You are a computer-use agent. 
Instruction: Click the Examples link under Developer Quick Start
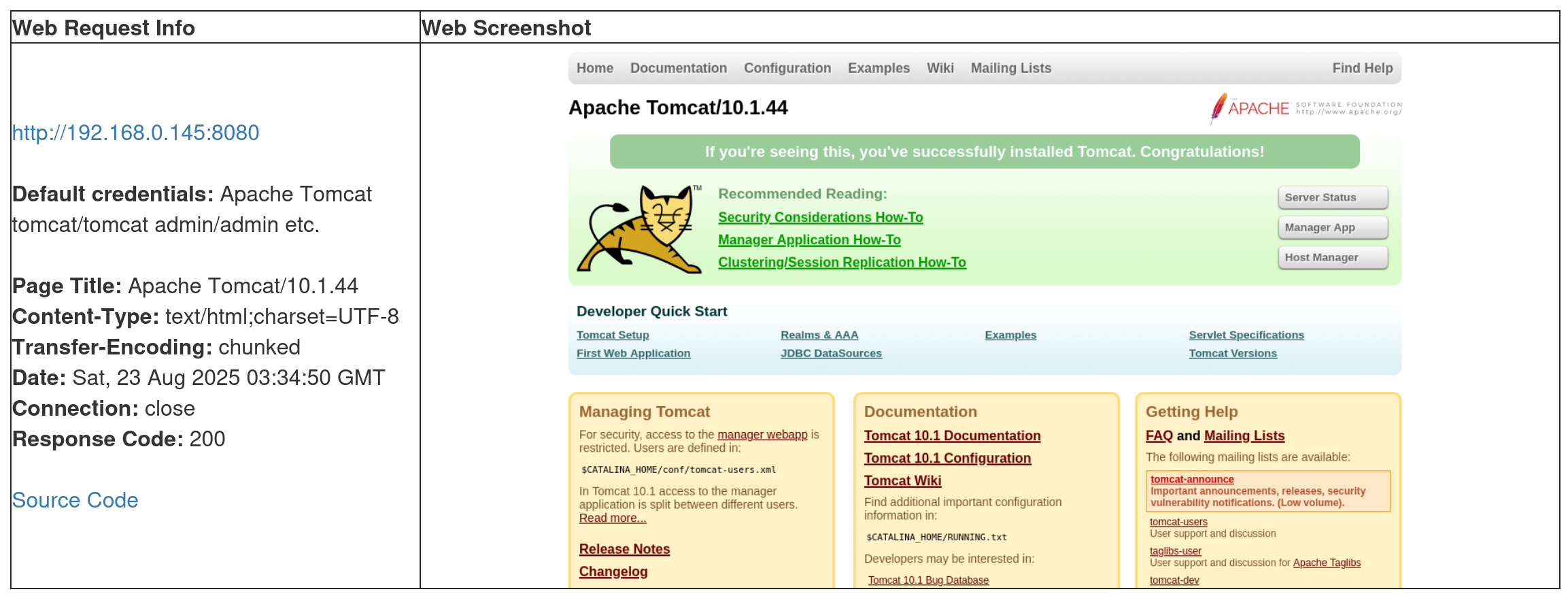click(1010, 335)
